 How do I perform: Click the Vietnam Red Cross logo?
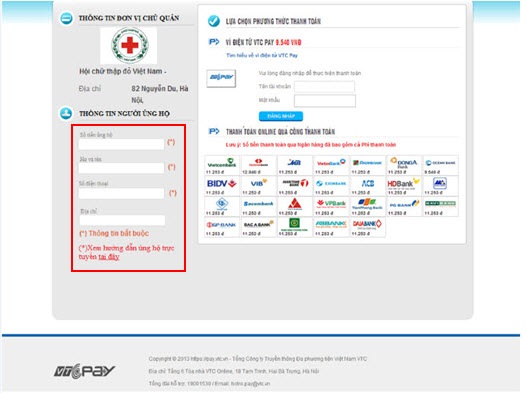coord(129,45)
